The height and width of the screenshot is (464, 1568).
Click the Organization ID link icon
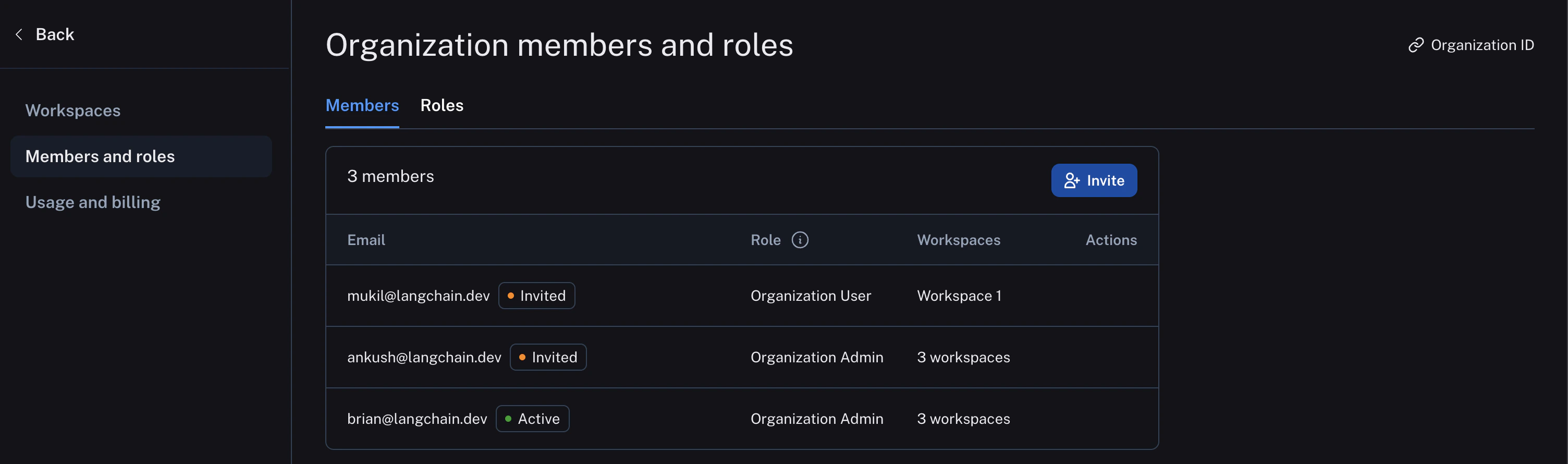[x=1416, y=45]
